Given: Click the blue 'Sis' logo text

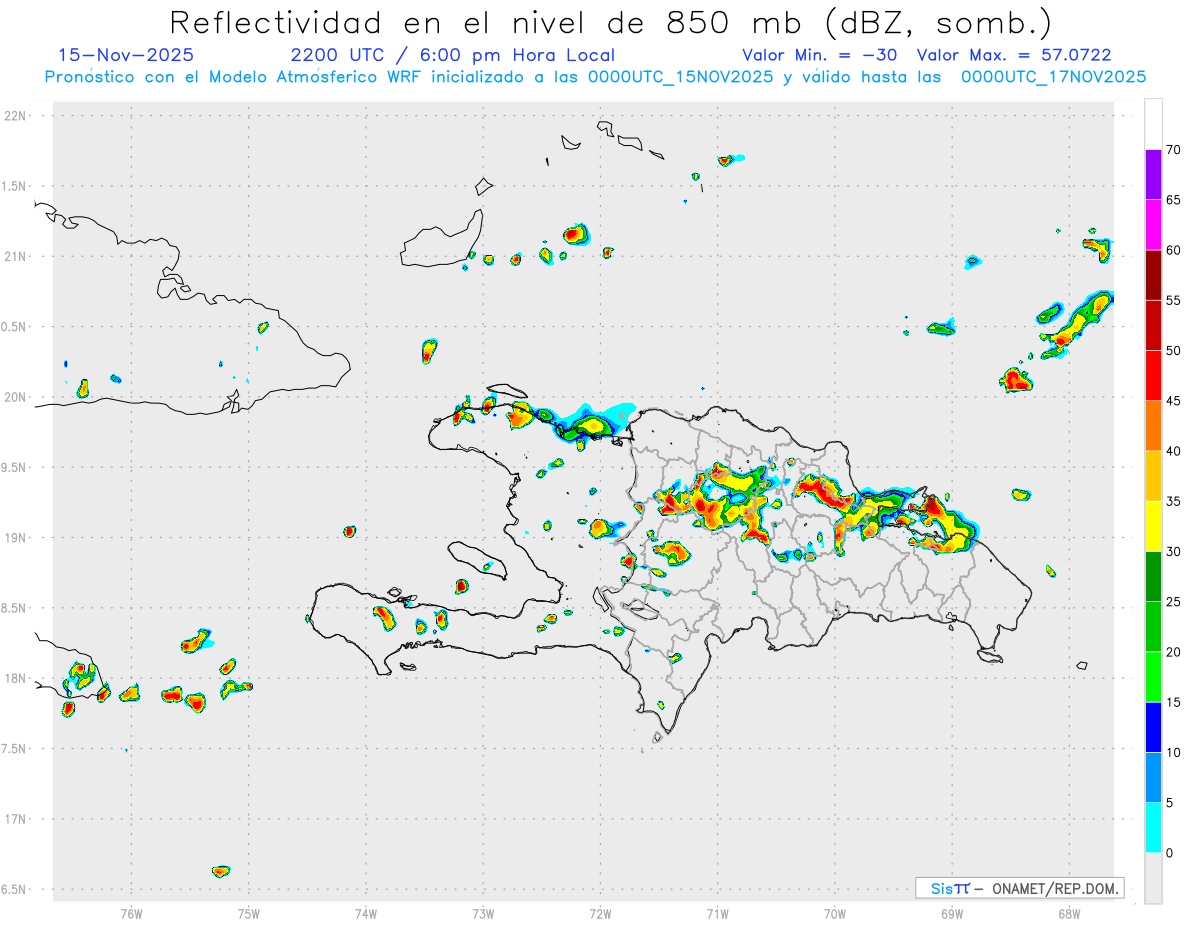Looking at the screenshot, I should (x=942, y=888).
